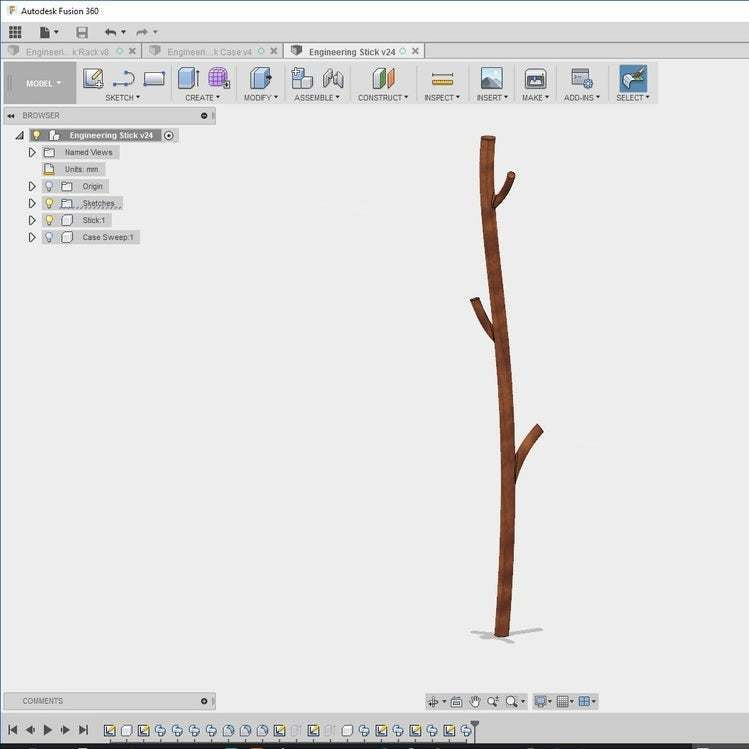Click the Create Sketch icon

coord(93,78)
